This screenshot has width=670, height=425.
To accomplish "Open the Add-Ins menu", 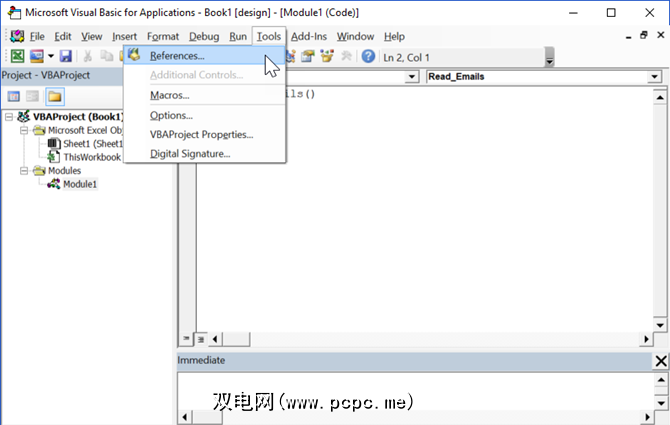I will [309, 37].
